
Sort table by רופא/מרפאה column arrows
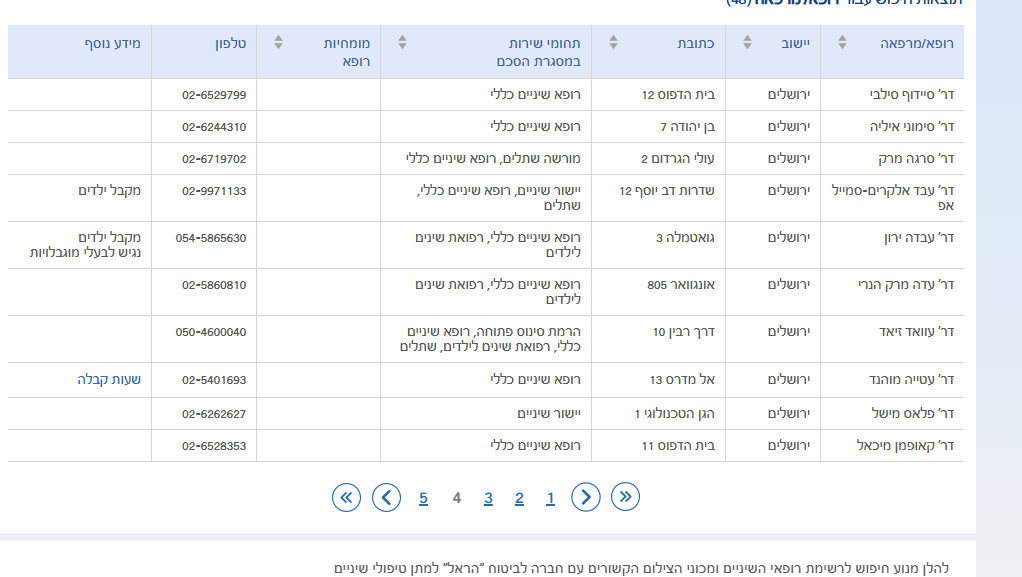842,43
